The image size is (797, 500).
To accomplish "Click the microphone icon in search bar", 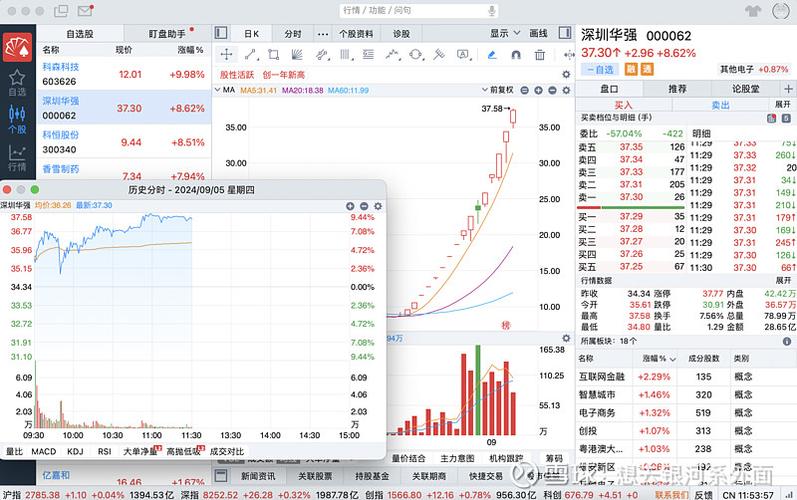I will coord(491,11).
